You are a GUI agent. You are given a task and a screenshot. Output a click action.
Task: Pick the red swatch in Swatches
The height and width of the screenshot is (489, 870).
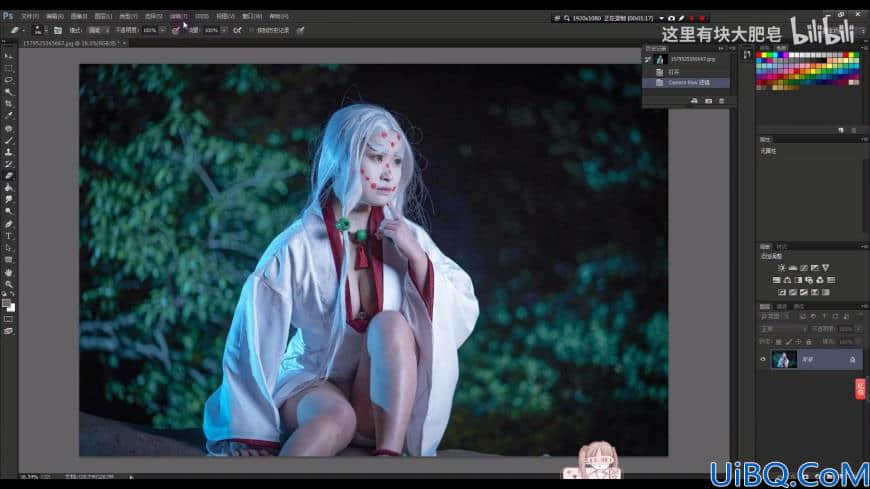tap(760, 56)
